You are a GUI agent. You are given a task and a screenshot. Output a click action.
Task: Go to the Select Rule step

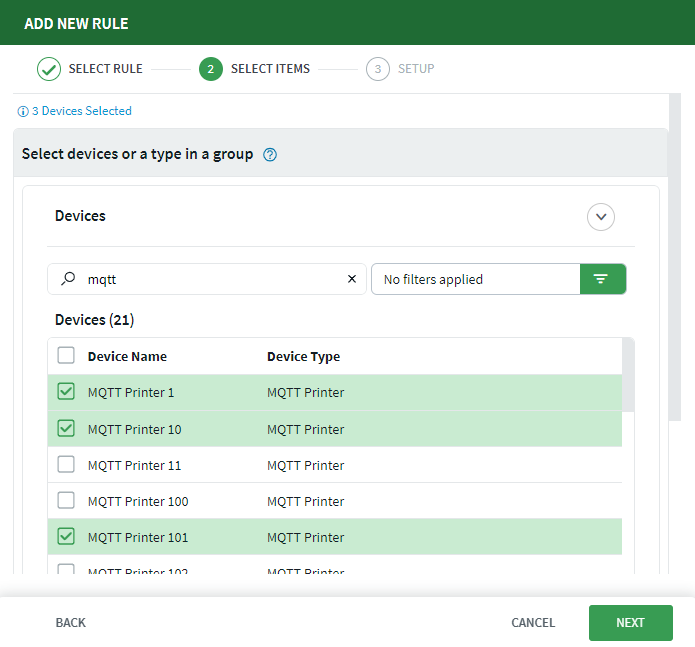90,69
